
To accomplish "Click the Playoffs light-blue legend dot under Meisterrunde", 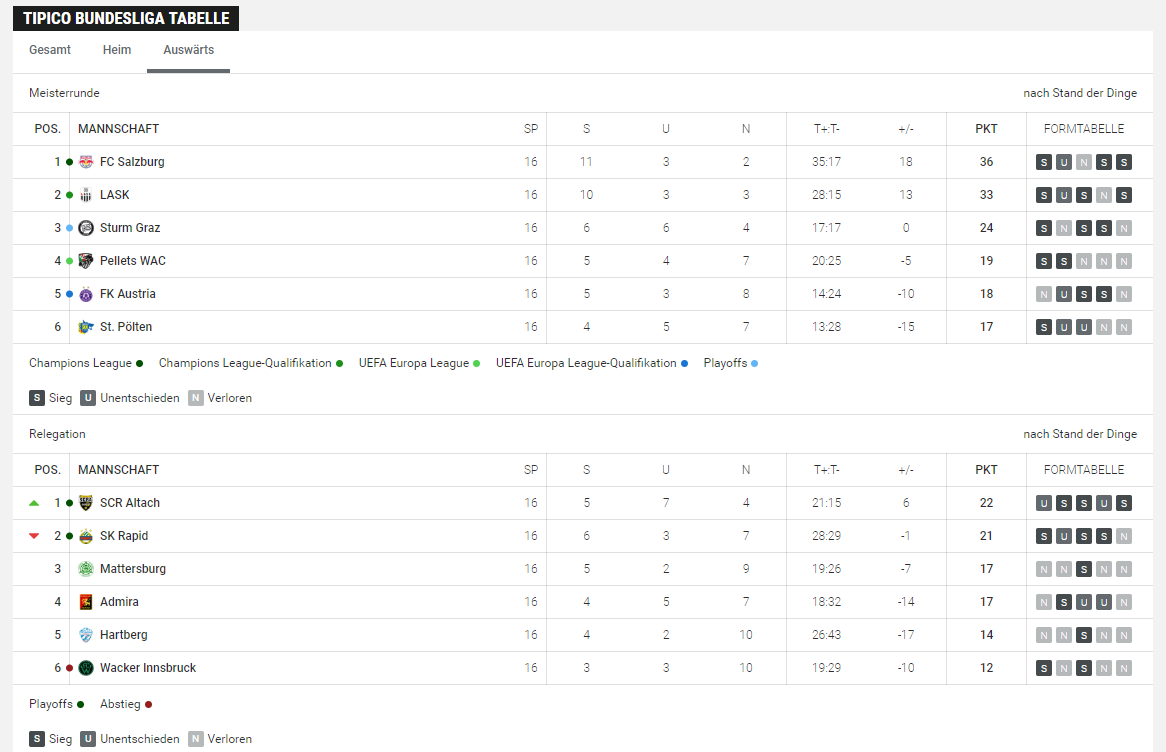I will [x=754, y=364].
